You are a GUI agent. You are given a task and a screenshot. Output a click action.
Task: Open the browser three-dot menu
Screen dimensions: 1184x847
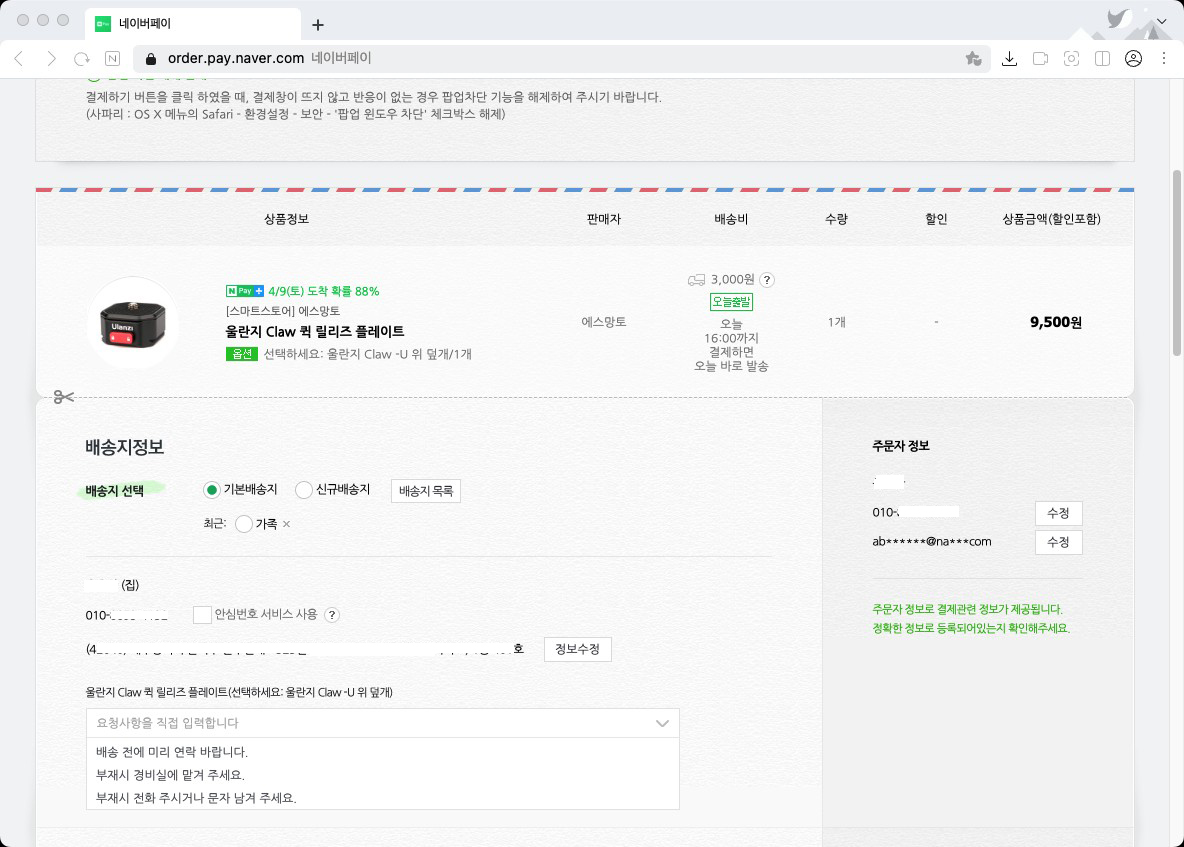[x=1164, y=58]
